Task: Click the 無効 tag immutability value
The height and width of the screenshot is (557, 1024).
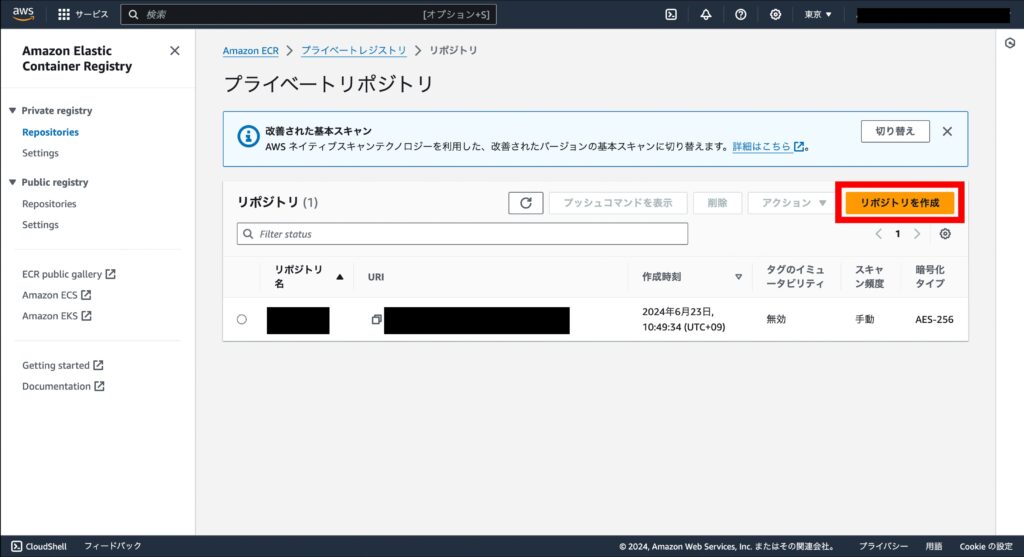Action: tap(776, 319)
